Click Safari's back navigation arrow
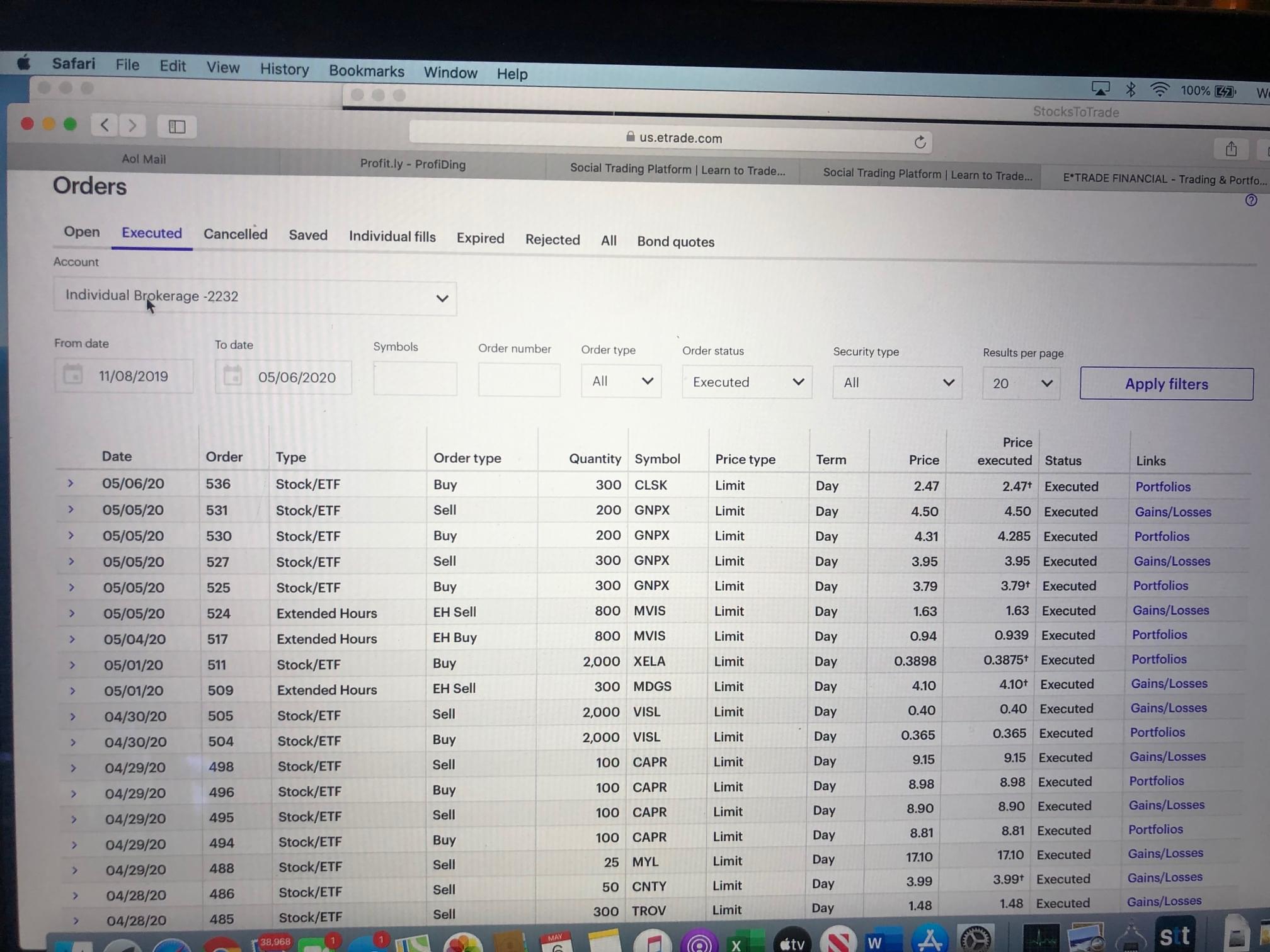The image size is (1270, 952). [x=105, y=125]
